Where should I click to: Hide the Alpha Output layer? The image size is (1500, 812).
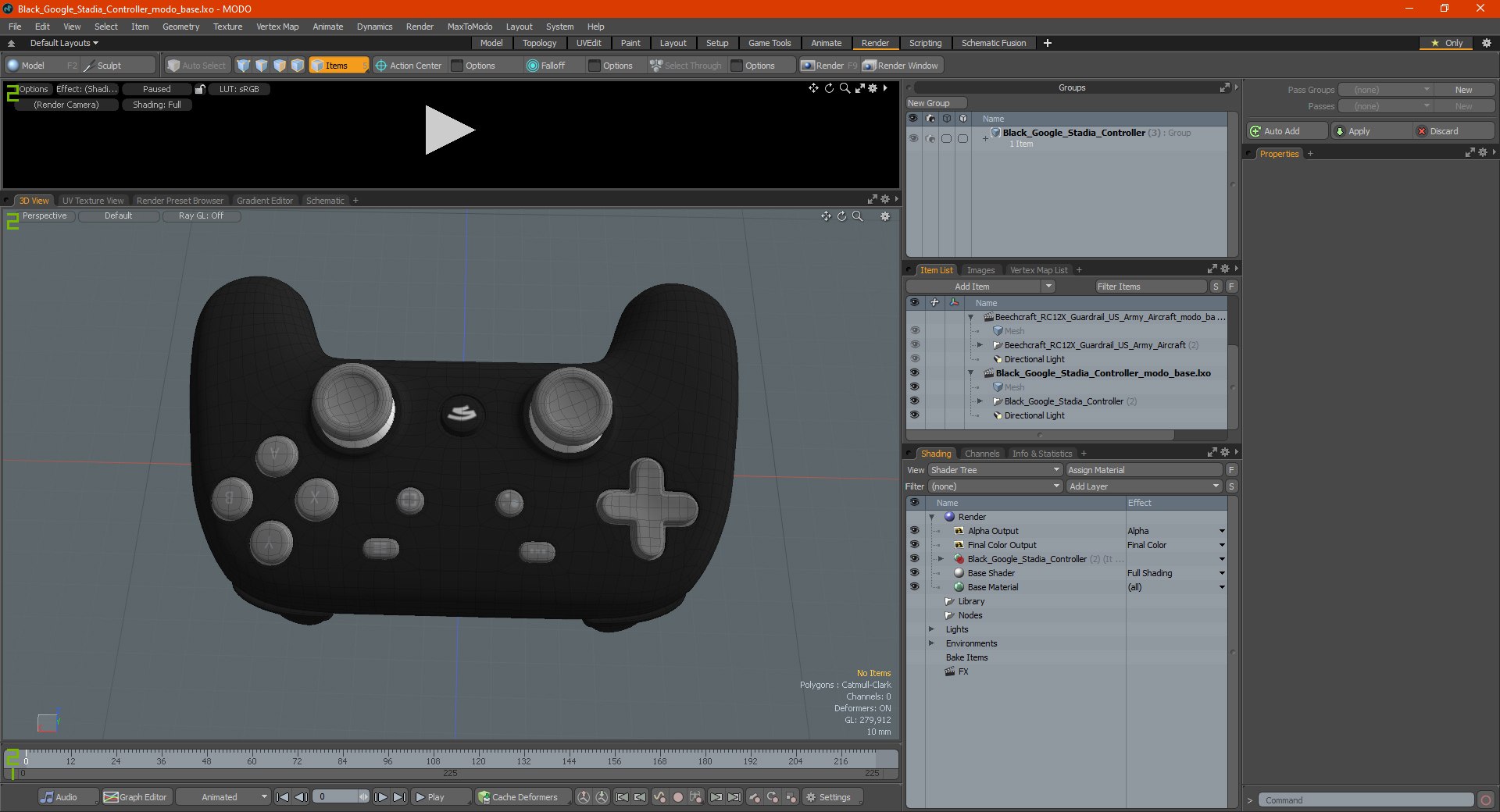point(914,531)
